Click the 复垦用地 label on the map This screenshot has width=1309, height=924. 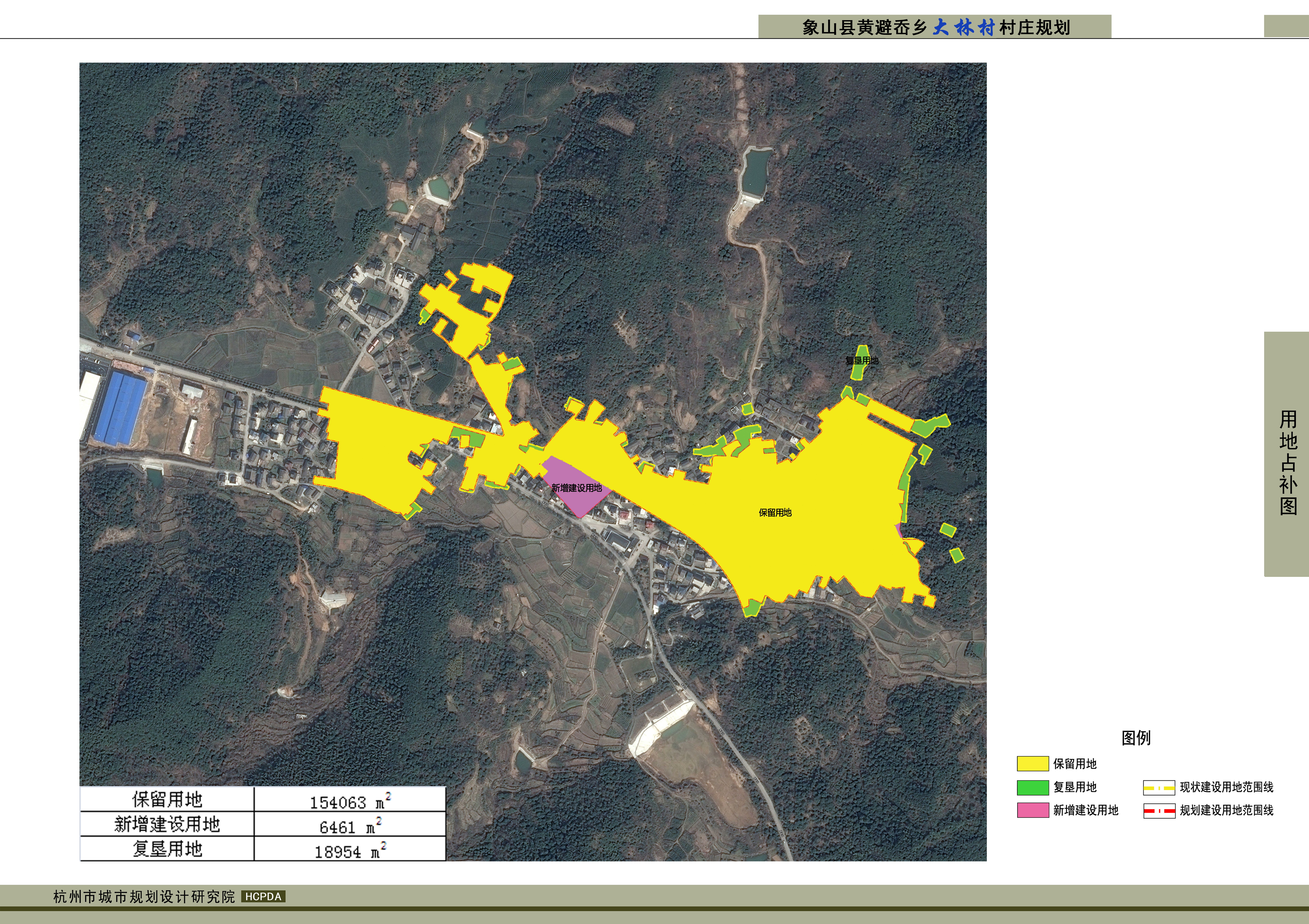pyautogui.click(x=862, y=360)
